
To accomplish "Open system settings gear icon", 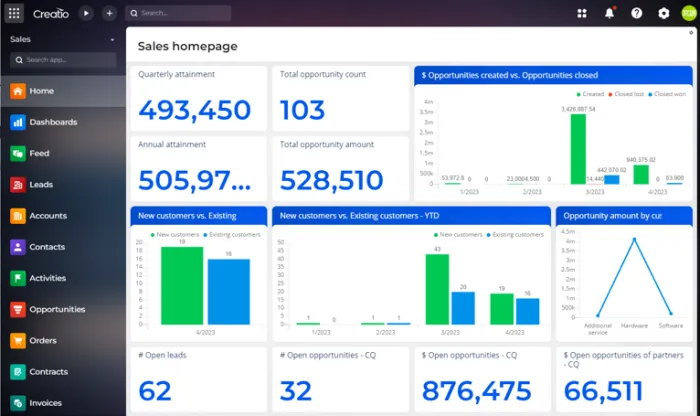I will tap(663, 13).
